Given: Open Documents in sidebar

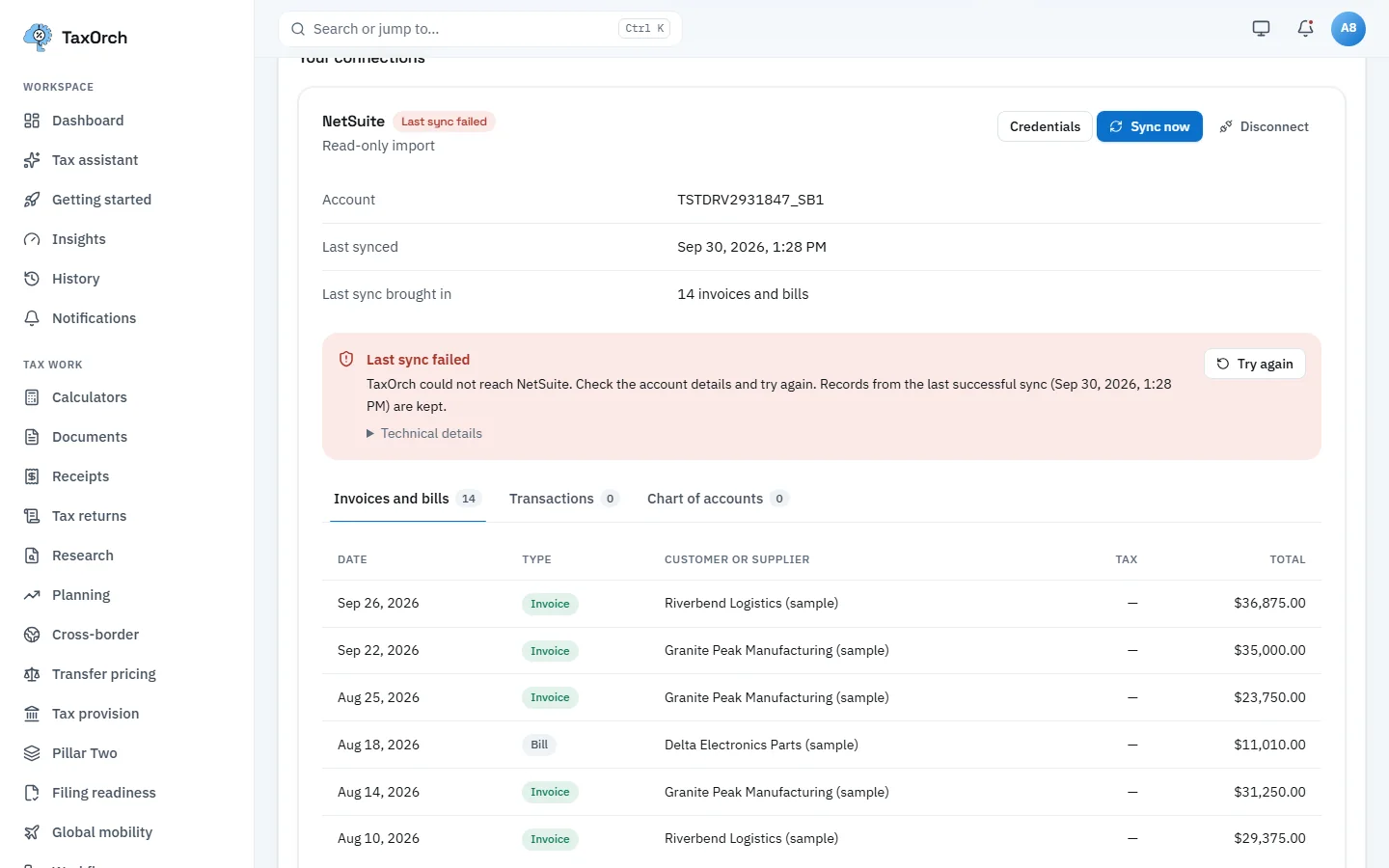Looking at the screenshot, I should coord(90,437).
